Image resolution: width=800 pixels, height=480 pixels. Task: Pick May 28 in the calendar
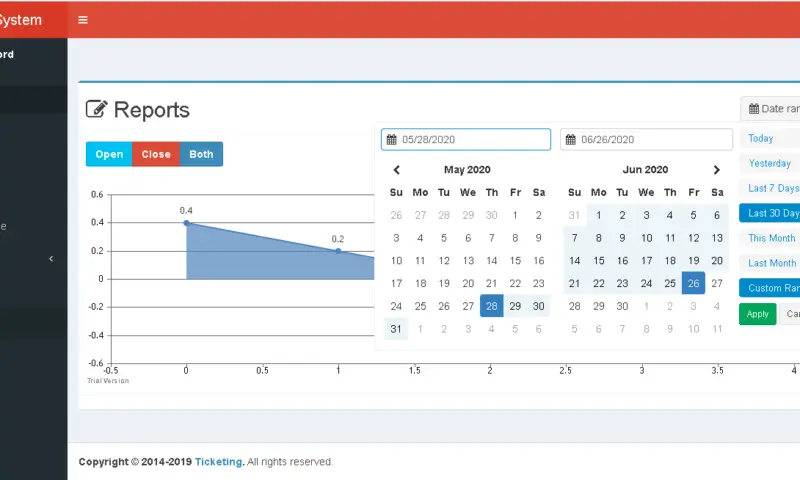coord(491,306)
